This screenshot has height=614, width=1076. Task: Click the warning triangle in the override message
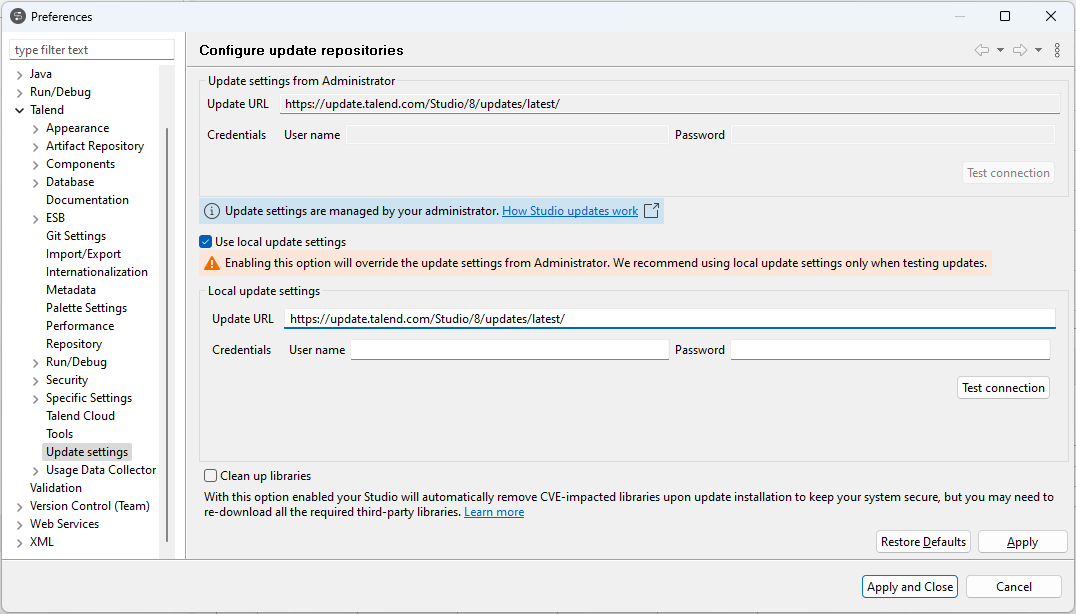212,261
